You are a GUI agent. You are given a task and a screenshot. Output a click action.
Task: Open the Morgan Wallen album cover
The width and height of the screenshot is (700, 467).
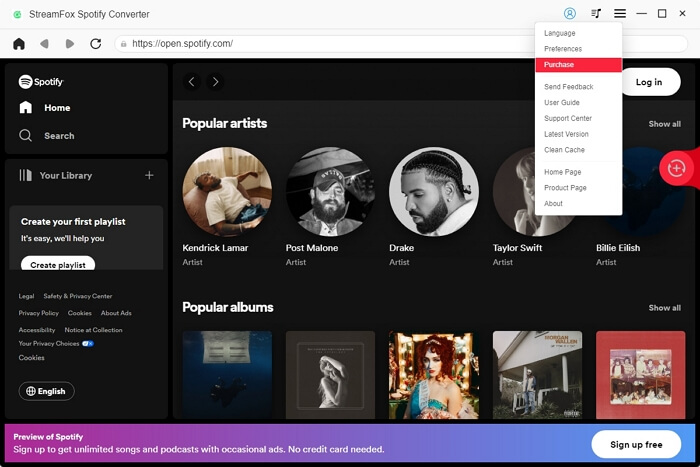(538, 375)
